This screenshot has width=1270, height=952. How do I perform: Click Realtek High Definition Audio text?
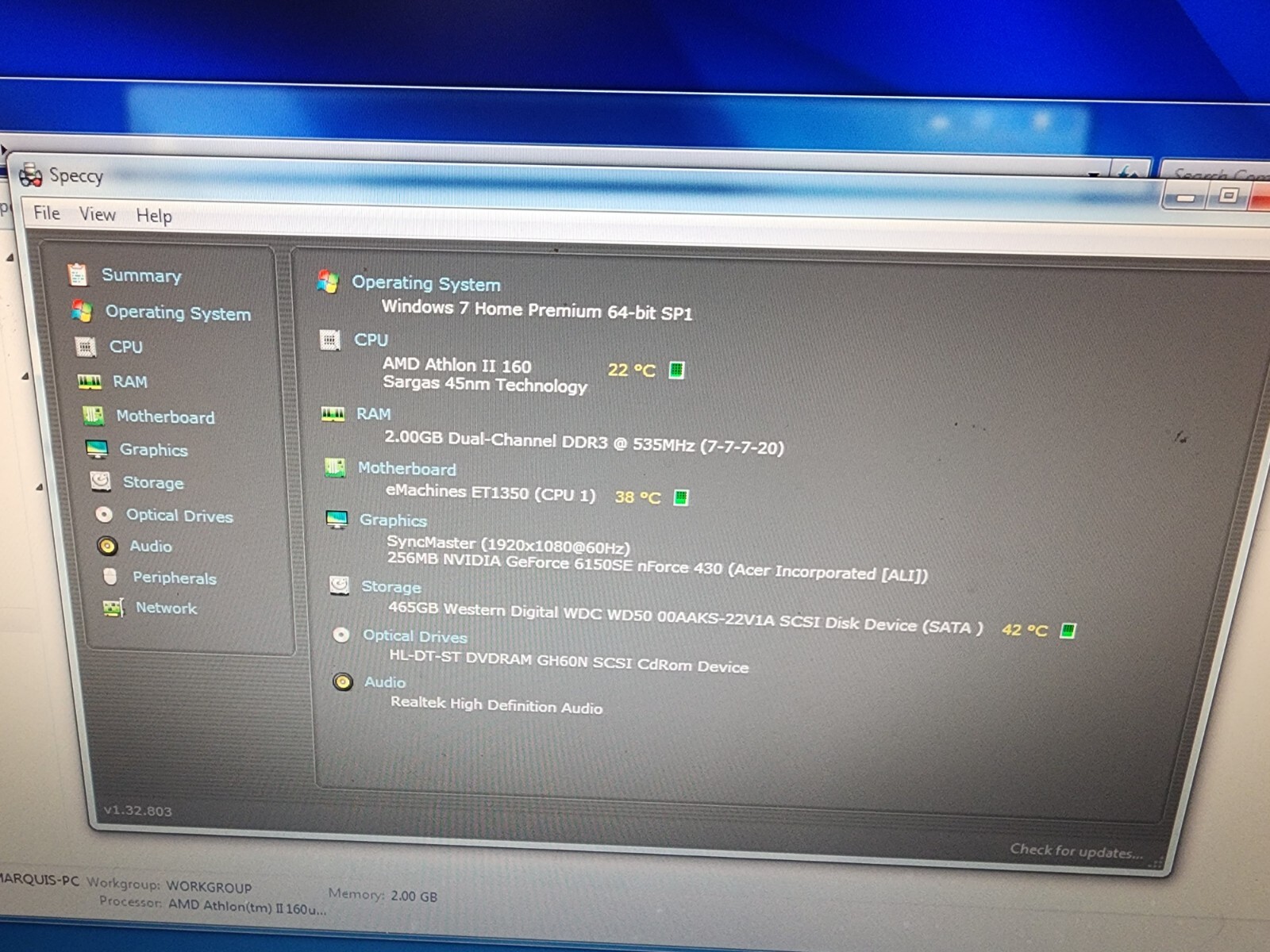[x=497, y=704]
